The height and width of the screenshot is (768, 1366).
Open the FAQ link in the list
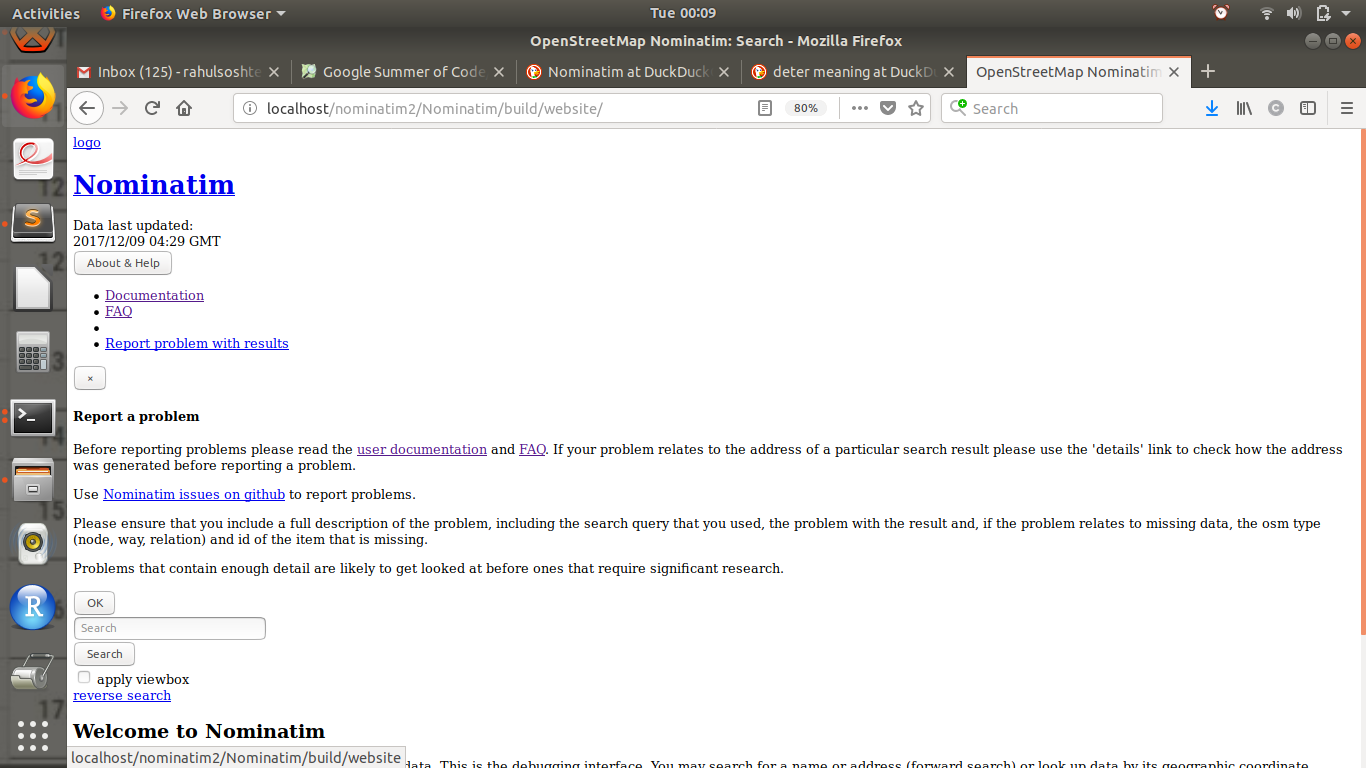118,311
